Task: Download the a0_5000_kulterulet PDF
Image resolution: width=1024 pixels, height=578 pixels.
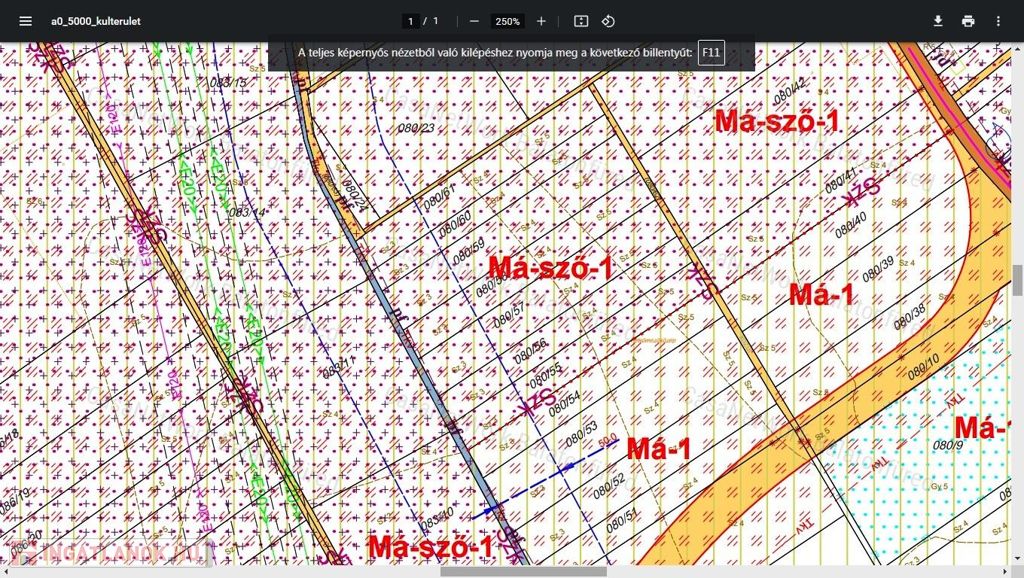Action: click(x=938, y=21)
